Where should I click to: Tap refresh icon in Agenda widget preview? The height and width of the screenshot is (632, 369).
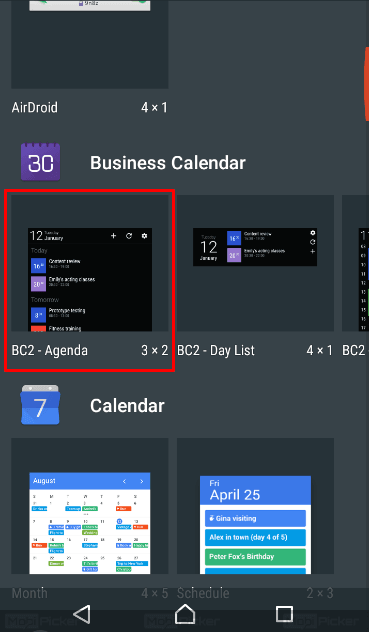(129, 236)
